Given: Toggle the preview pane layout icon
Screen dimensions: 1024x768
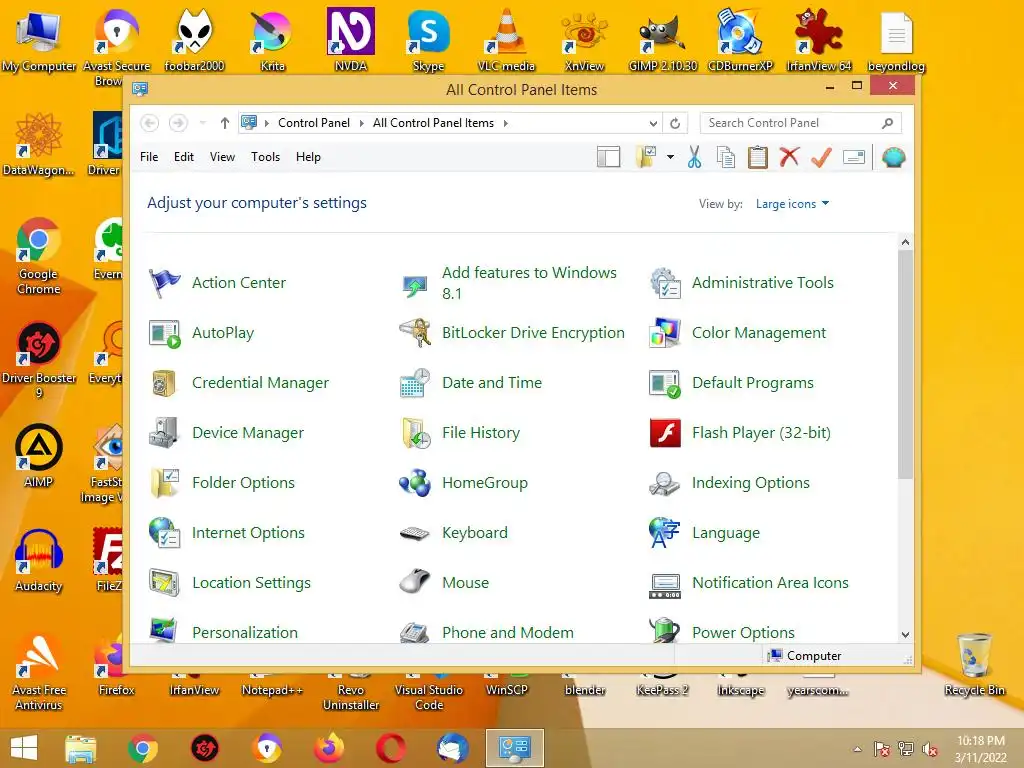Looking at the screenshot, I should [x=609, y=157].
